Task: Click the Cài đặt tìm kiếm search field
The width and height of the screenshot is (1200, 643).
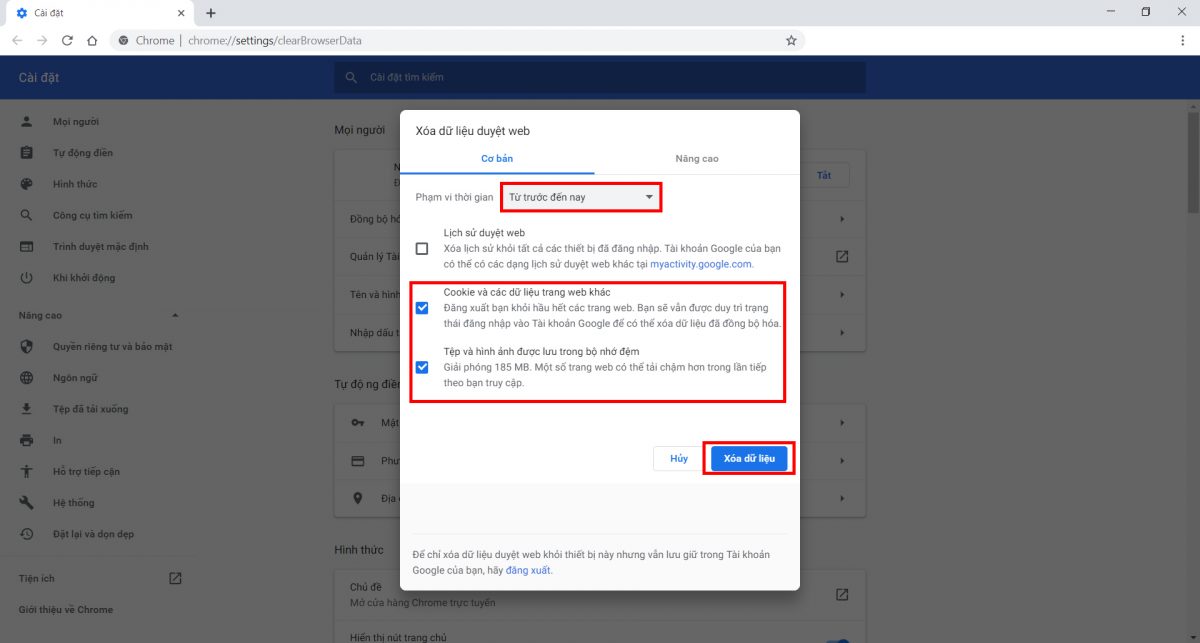Action: [600, 77]
